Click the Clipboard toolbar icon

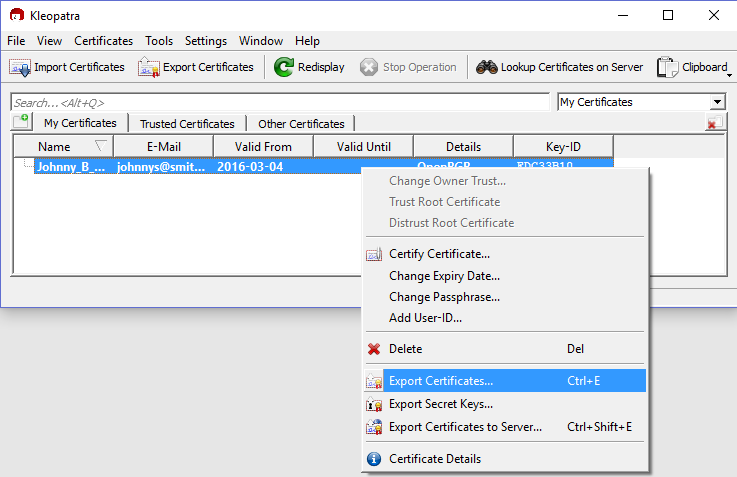click(x=667, y=67)
